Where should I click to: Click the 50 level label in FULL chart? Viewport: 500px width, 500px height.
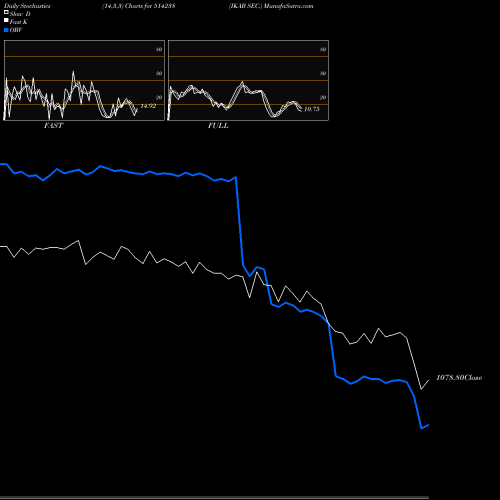(323, 73)
